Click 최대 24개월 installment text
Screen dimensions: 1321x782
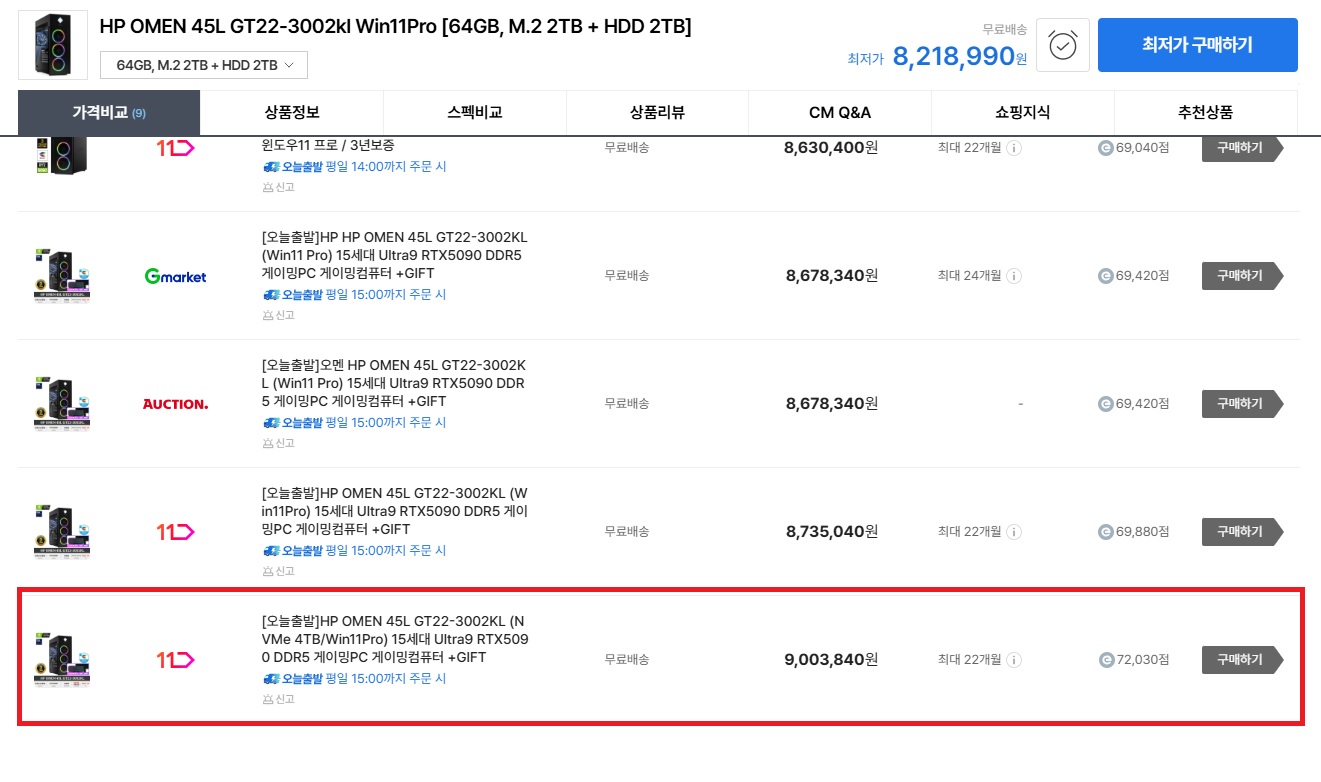point(969,276)
